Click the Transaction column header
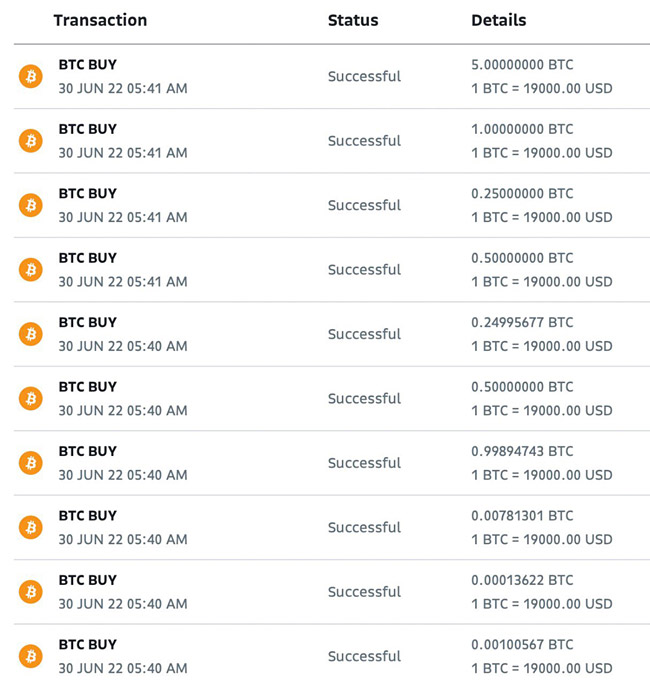This screenshot has width=650, height=685. point(100,21)
